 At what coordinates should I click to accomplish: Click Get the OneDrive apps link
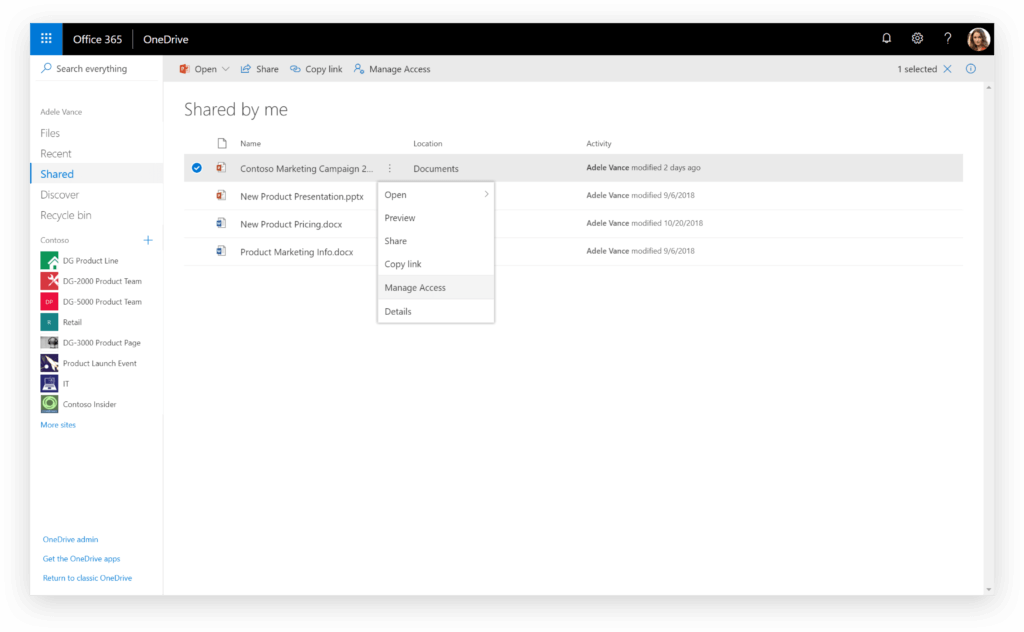click(82, 559)
